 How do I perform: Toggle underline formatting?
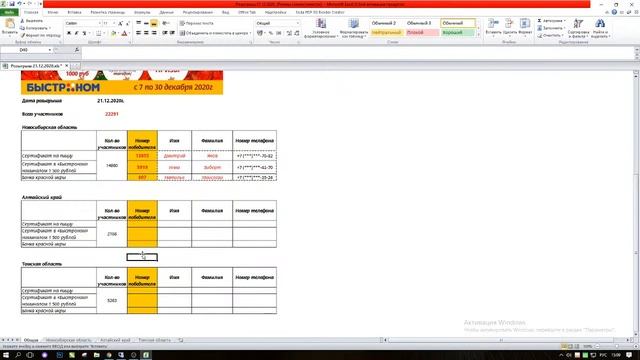click(84, 33)
